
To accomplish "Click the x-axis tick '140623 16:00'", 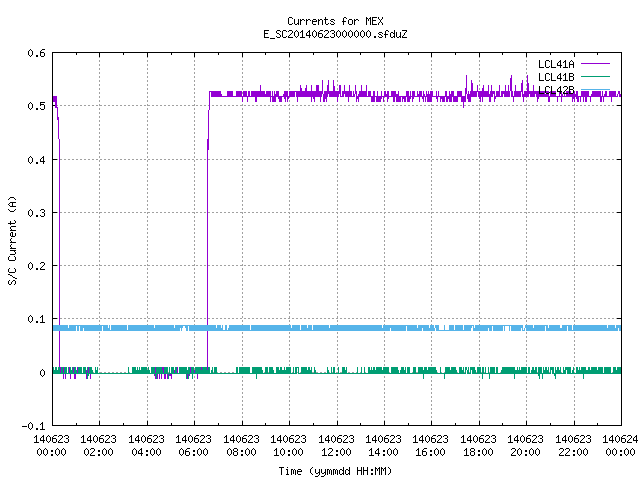I will (x=431, y=446).
